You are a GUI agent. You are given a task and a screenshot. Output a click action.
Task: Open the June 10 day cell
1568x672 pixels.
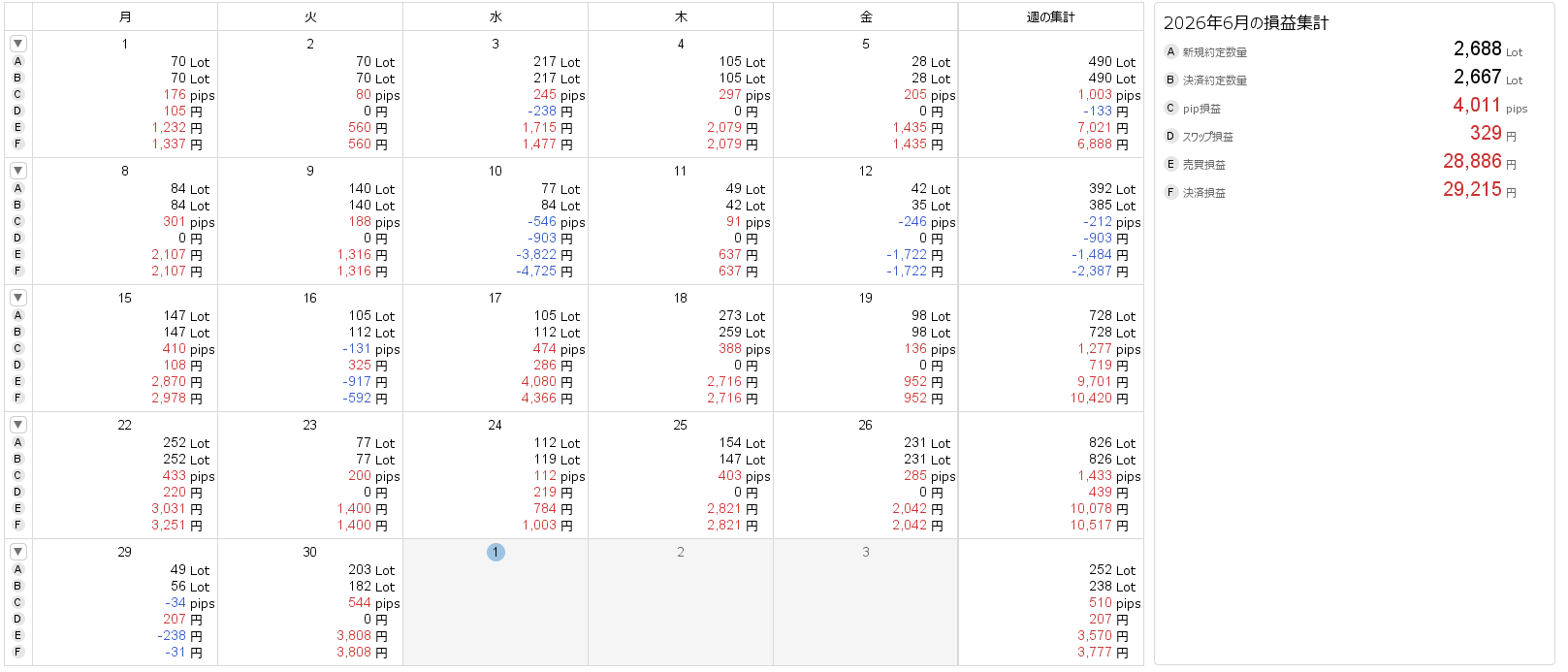[x=496, y=221]
